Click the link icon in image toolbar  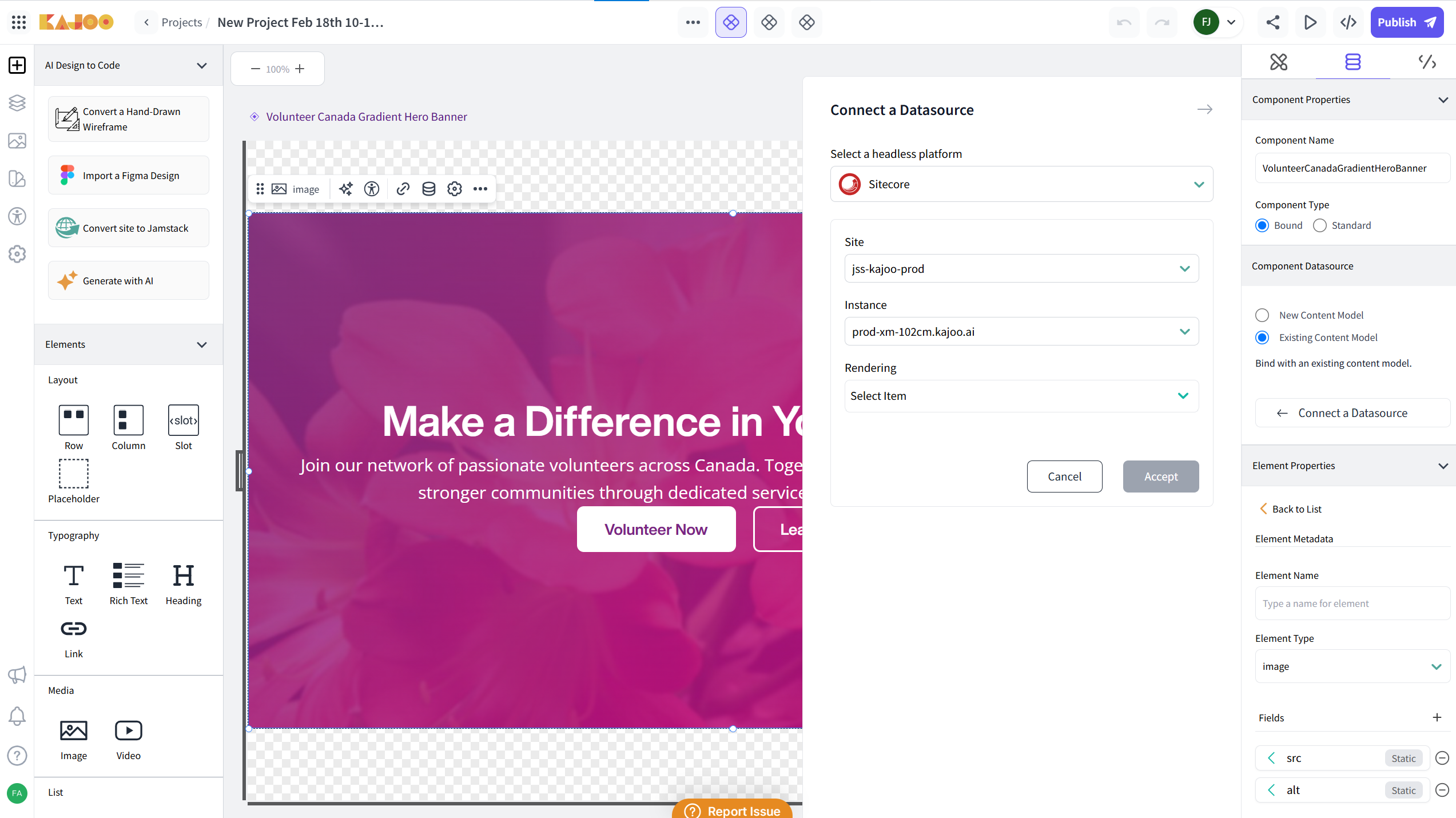tap(403, 189)
